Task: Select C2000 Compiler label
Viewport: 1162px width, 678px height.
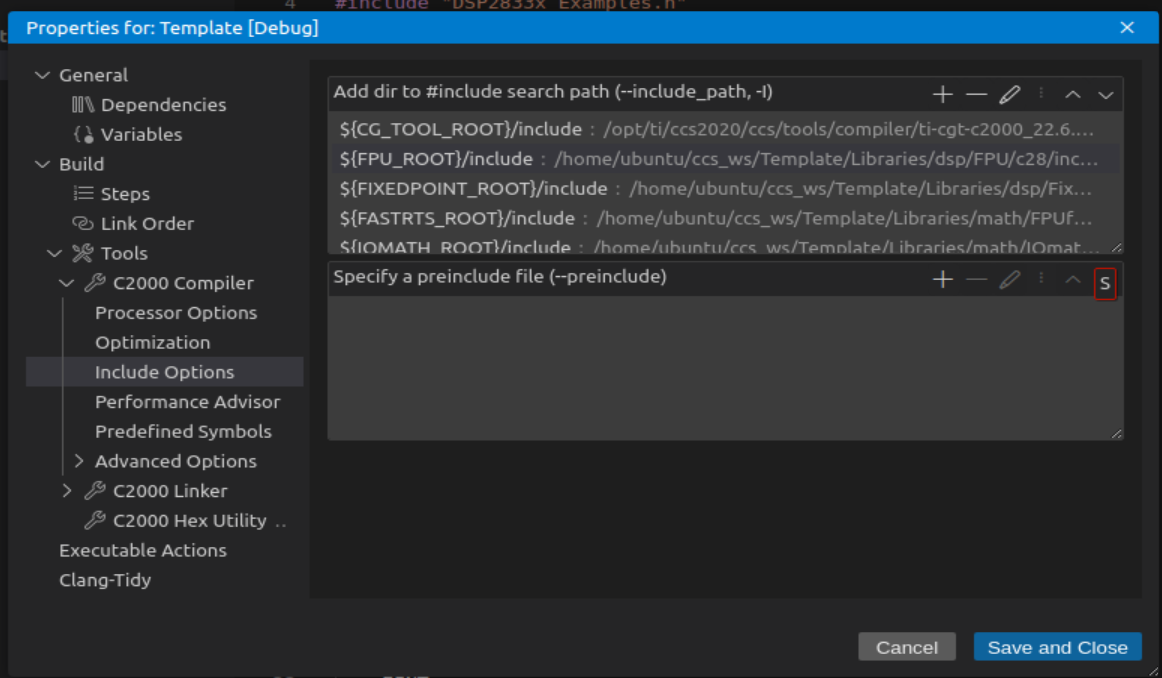Action: coord(183,282)
